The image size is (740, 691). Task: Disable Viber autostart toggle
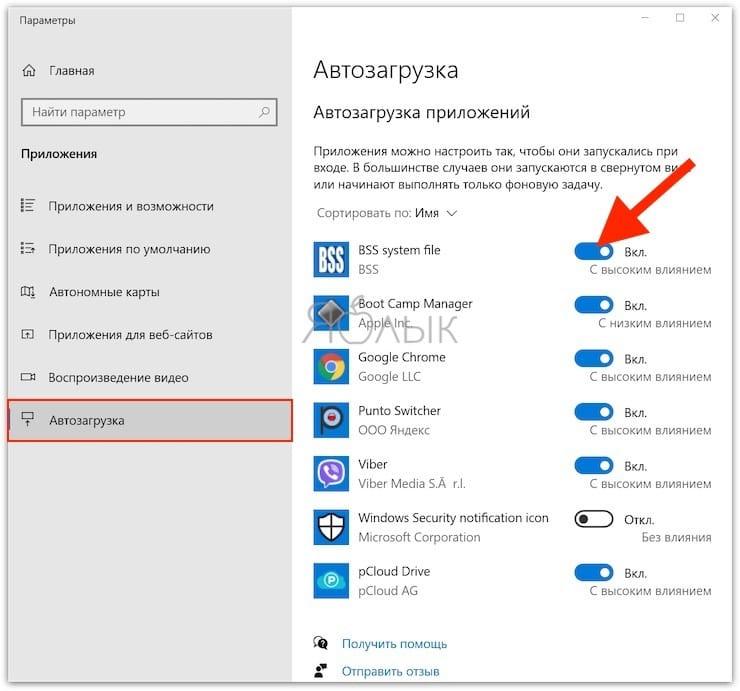coord(594,465)
